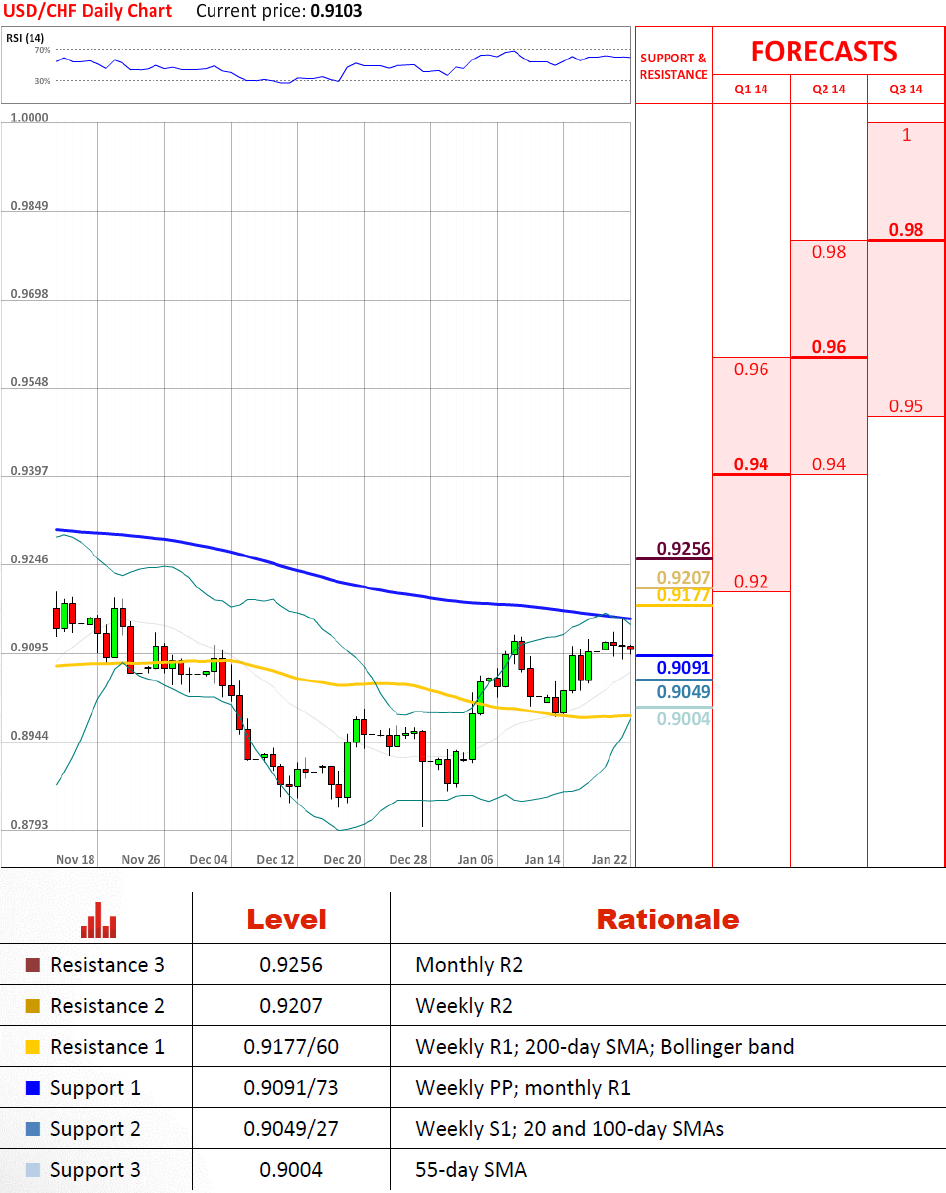Click the 0.9397 price axis label
The width and height of the screenshot is (946, 1193).
tap(29, 471)
